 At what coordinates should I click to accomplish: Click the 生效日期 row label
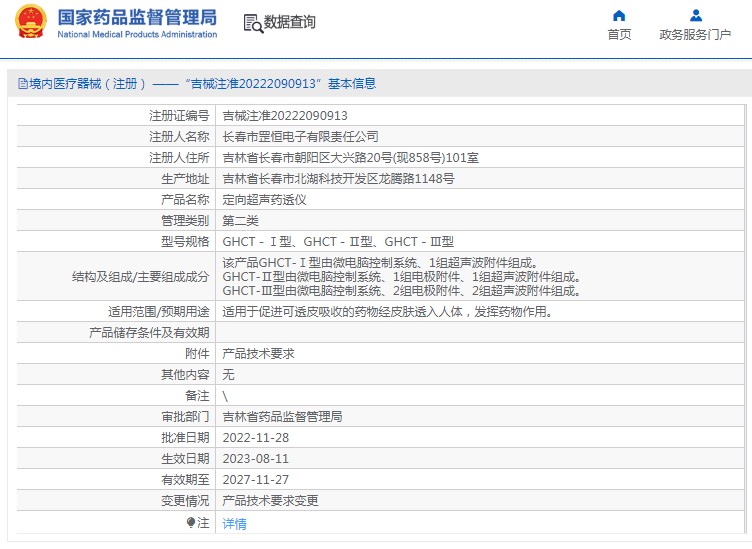185,459
